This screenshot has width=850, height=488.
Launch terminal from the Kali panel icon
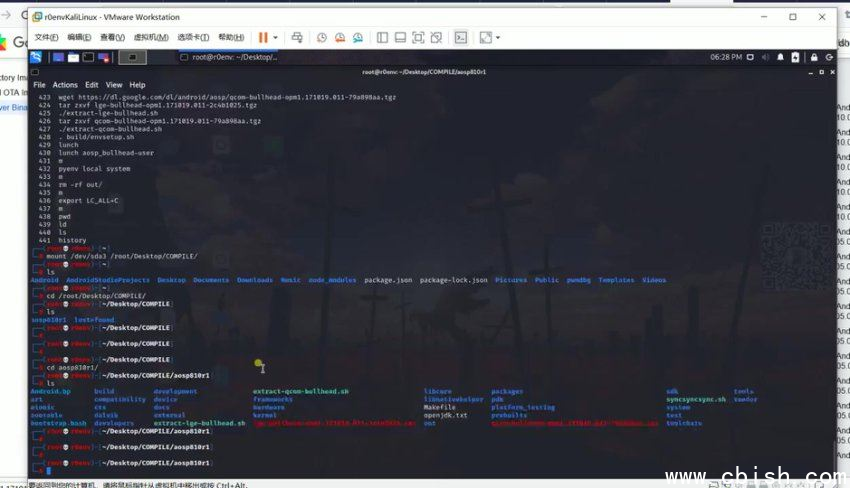(88, 57)
